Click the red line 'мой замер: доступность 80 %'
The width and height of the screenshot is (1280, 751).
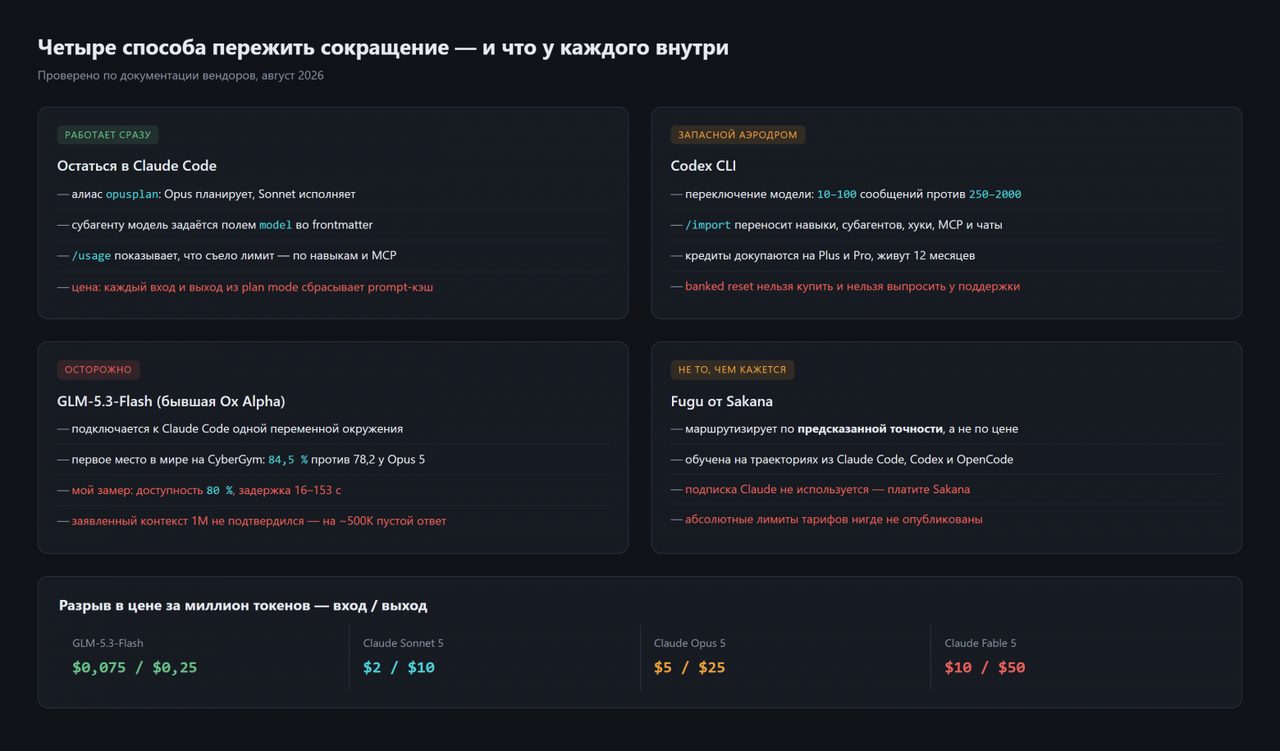pos(199,490)
